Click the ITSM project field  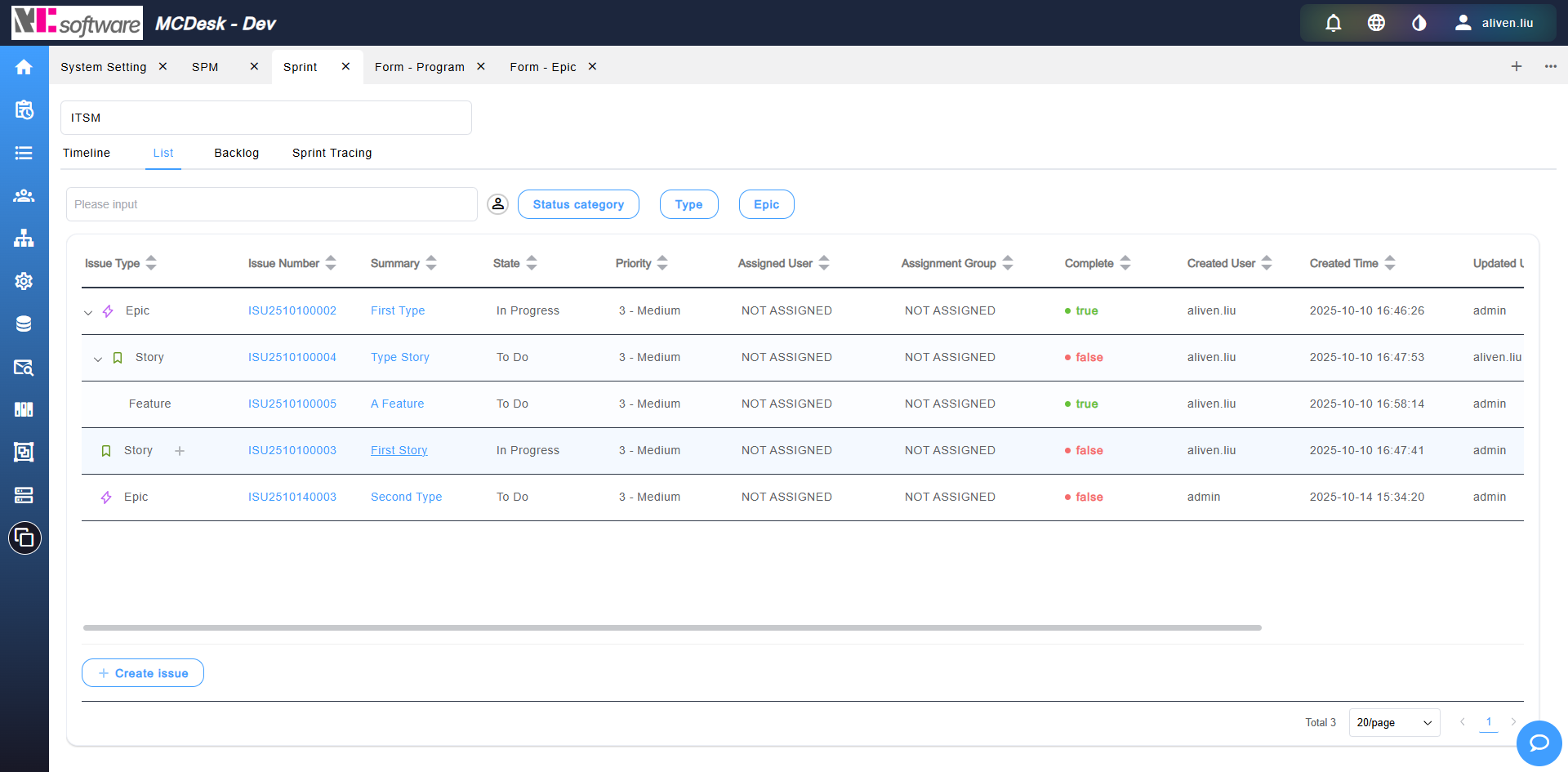(266, 118)
